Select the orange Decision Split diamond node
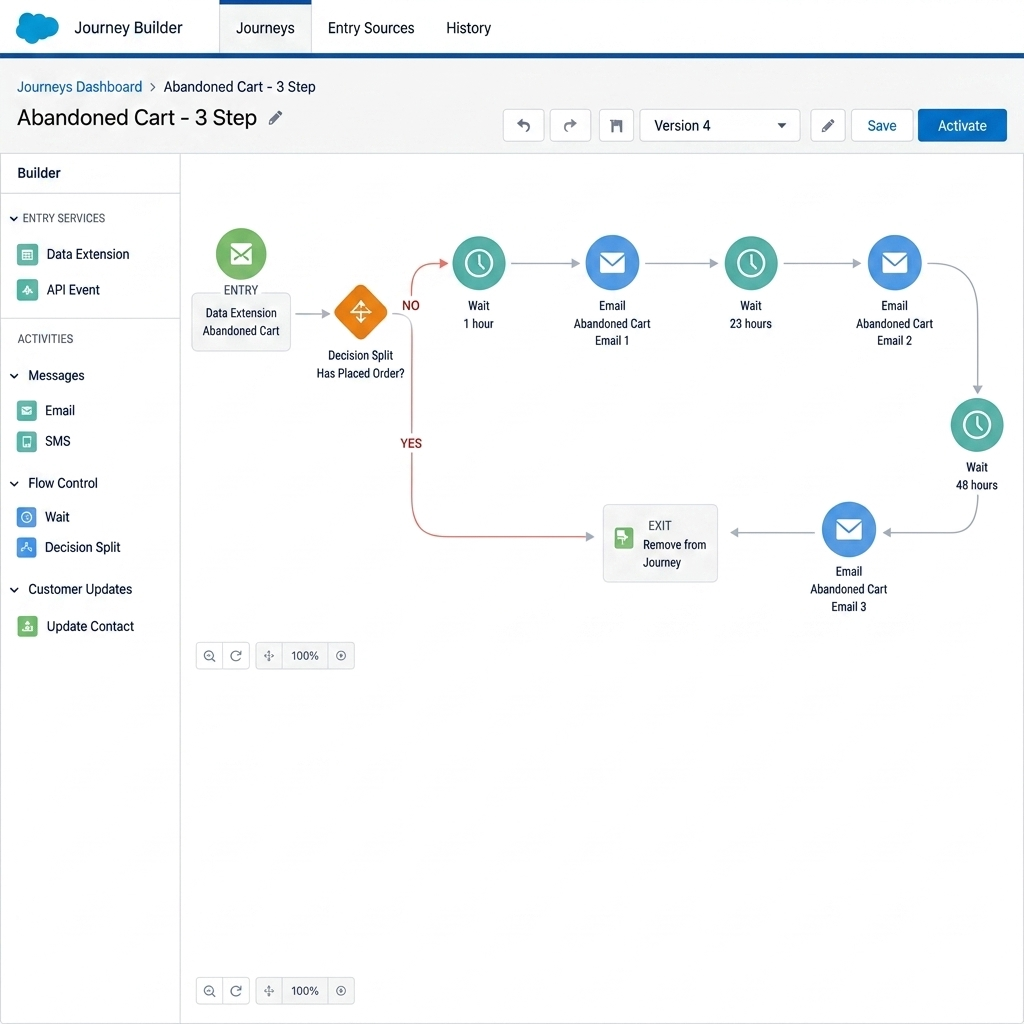 point(360,312)
